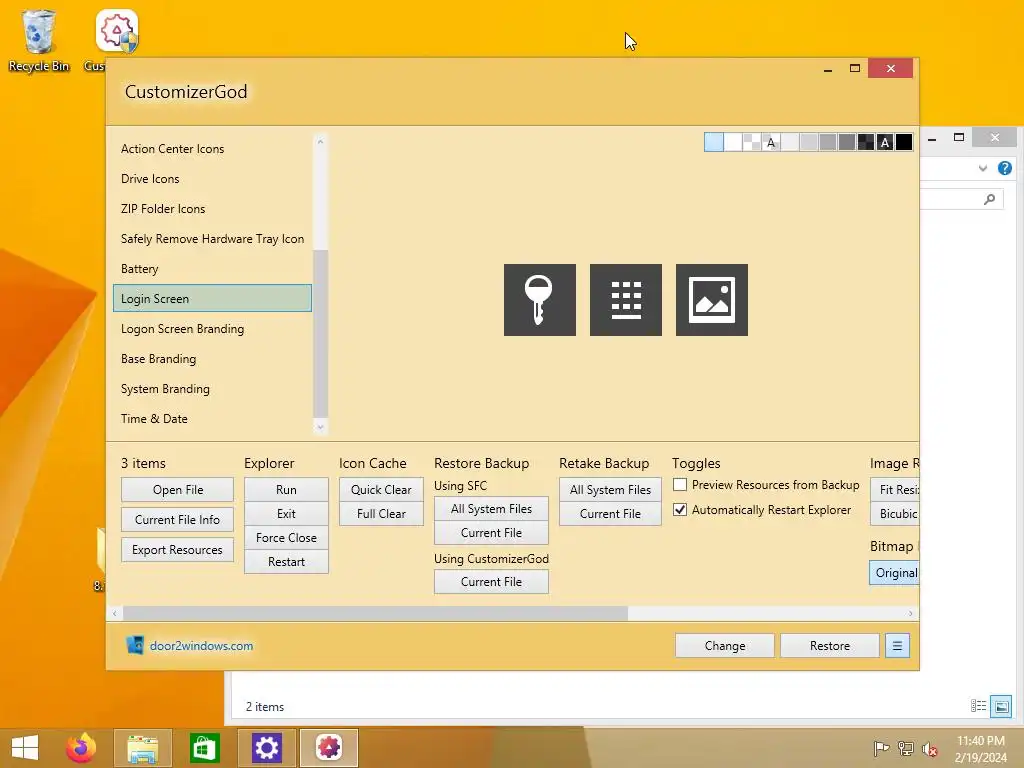Click the search magnifier in Explorer window

[x=989, y=199]
